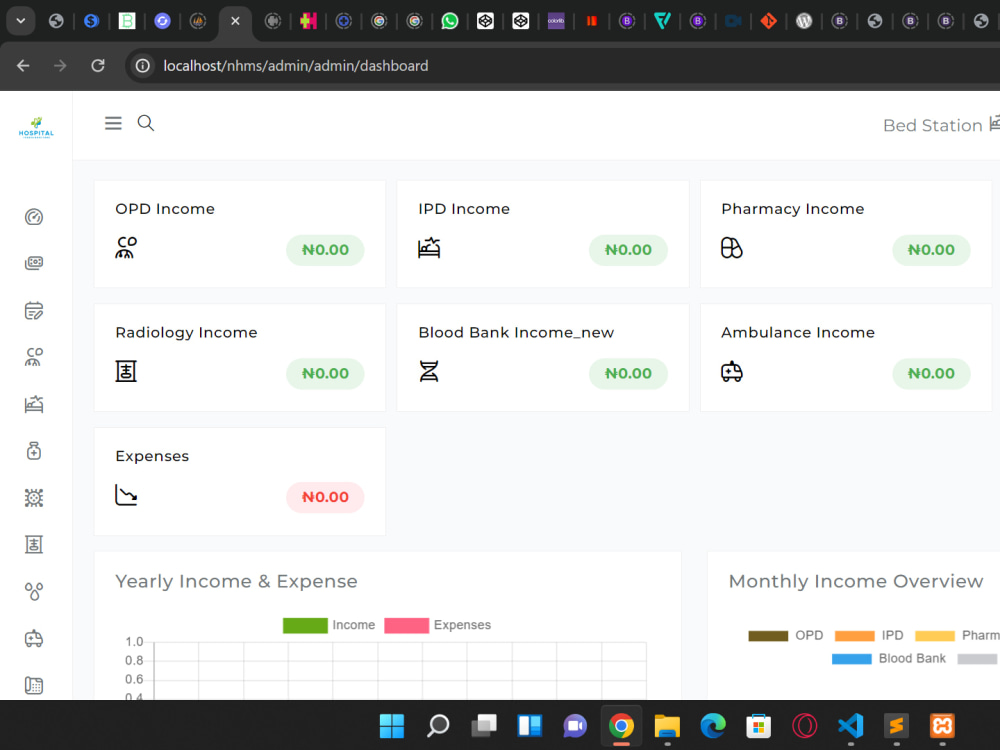This screenshot has width=1000, height=750.
Task: Open Opera browser from the taskbar
Action: [x=804, y=726]
